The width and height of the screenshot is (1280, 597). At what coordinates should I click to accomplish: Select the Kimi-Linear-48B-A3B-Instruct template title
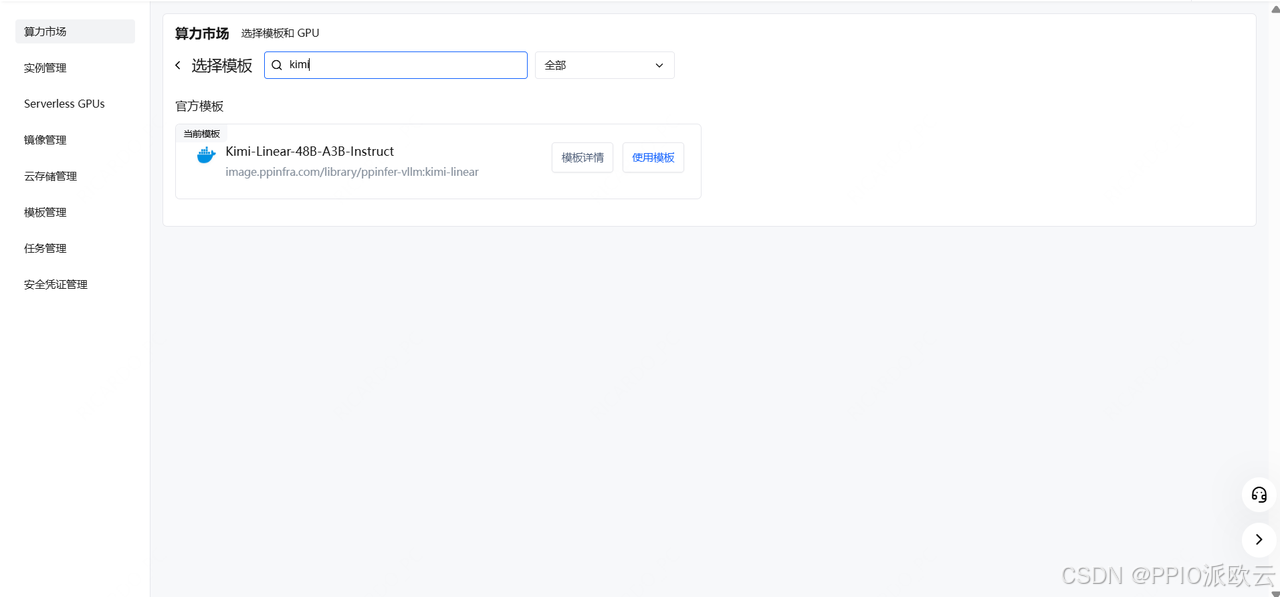pos(310,151)
